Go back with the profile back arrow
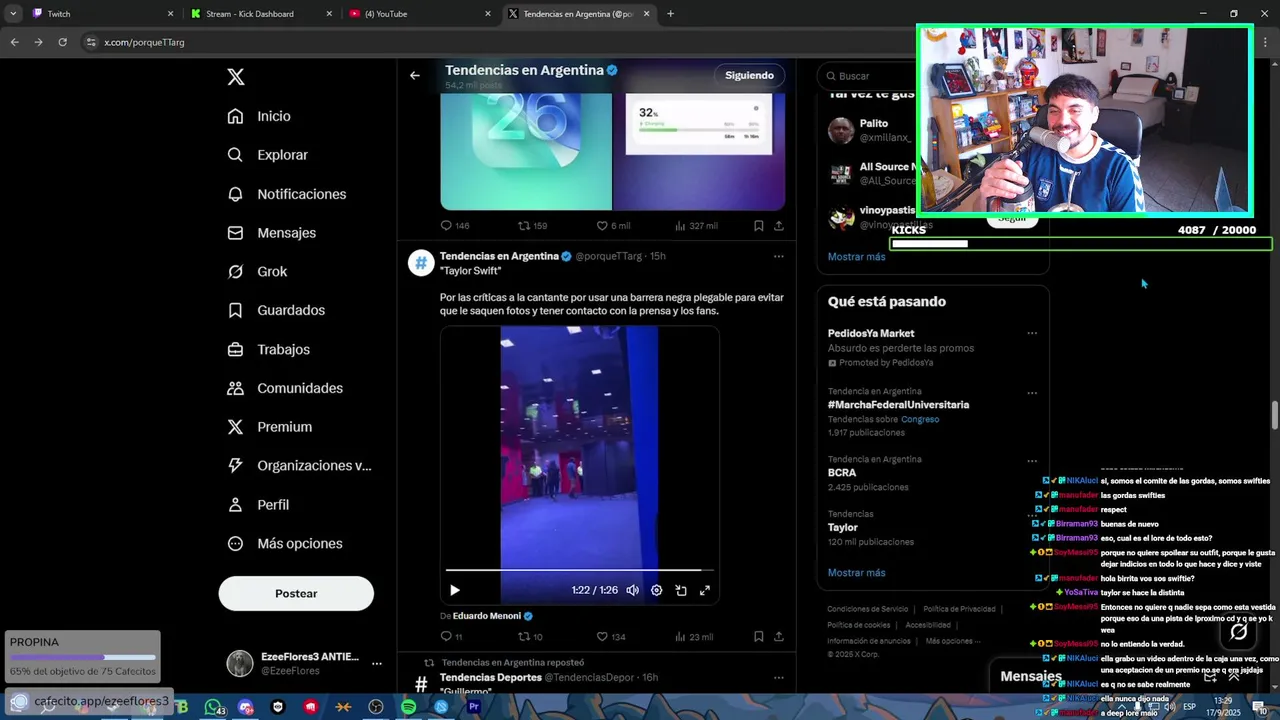 point(414,75)
